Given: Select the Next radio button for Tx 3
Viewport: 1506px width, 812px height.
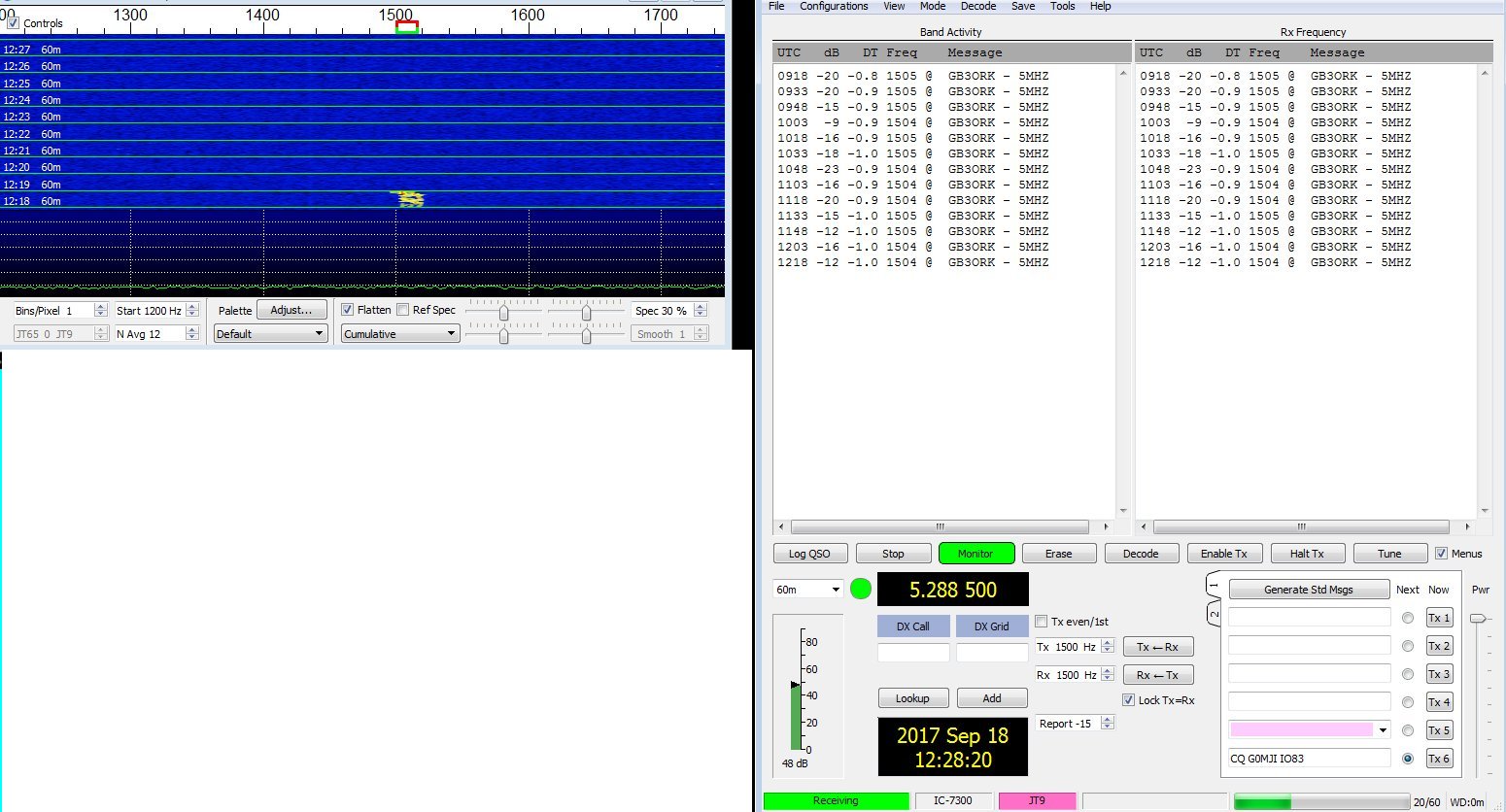Looking at the screenshot, I should [1408, 674].
